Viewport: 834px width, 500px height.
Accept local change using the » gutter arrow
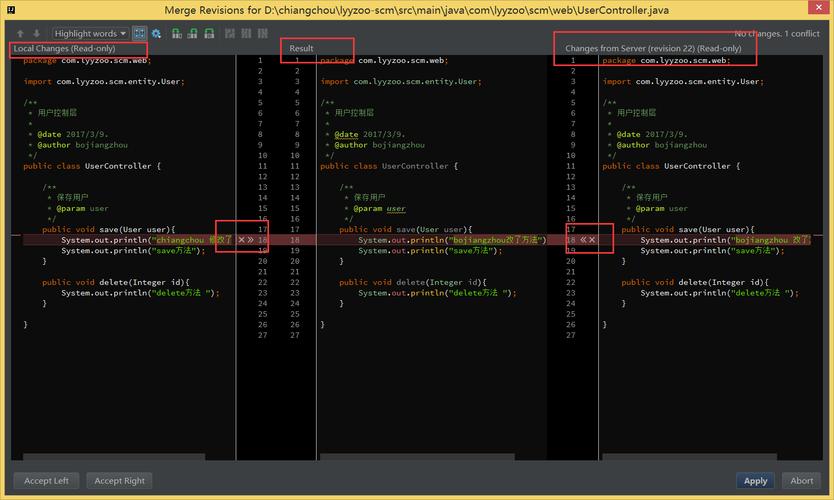pos(250,240)
